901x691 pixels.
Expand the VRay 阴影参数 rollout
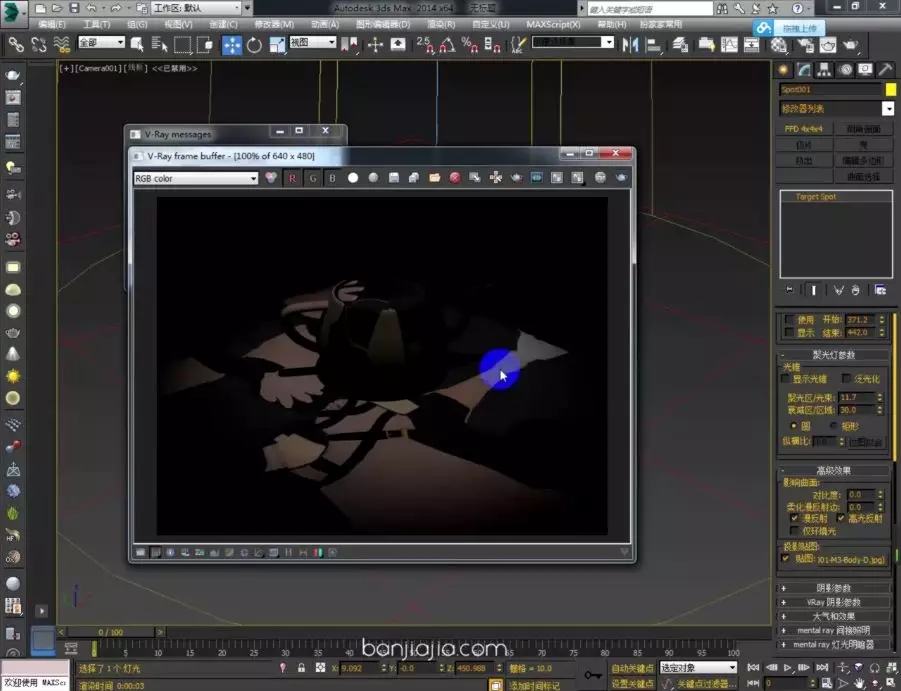(833, 602)
